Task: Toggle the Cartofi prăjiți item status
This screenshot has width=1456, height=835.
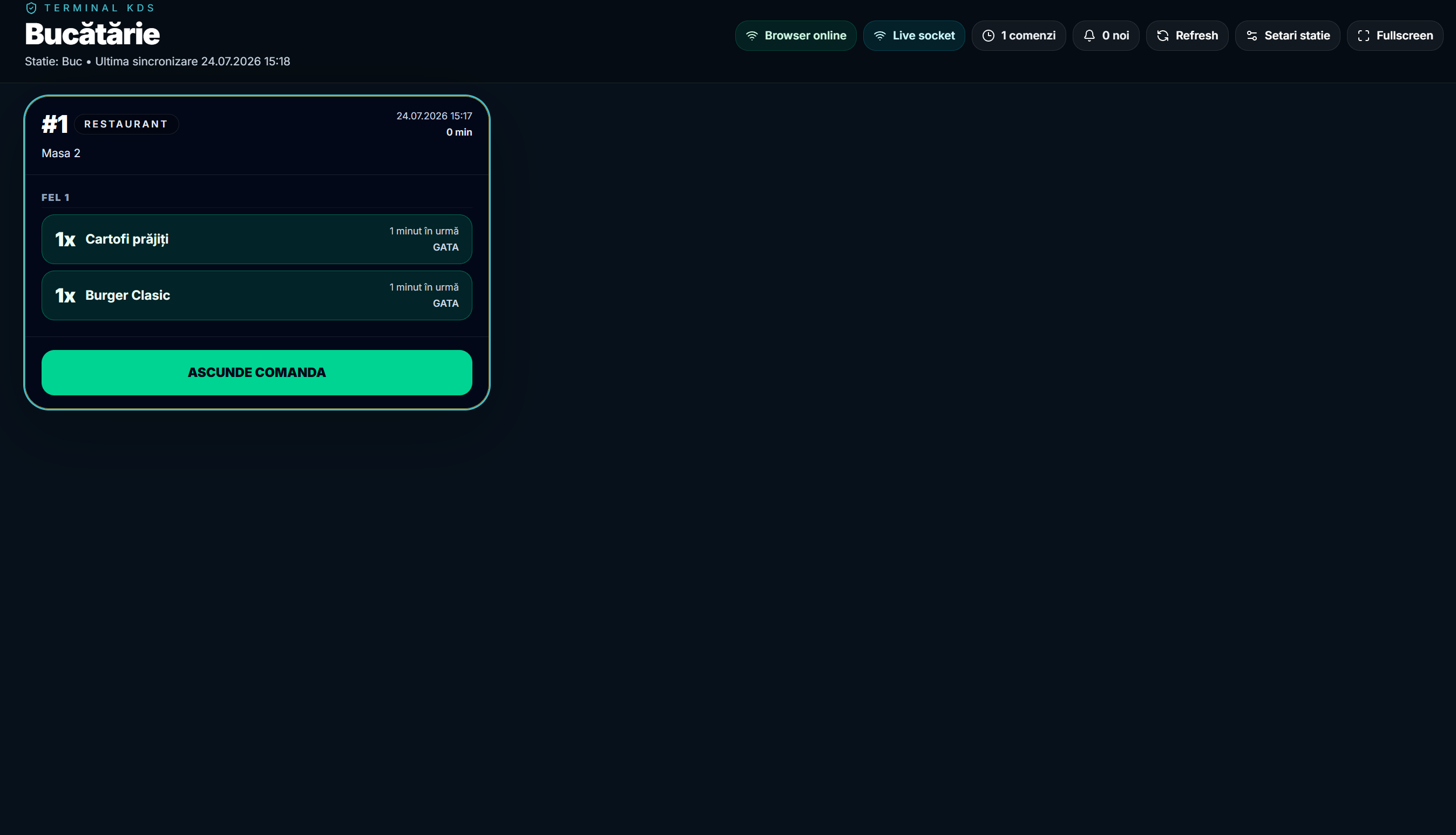Action: coord(257,239)
